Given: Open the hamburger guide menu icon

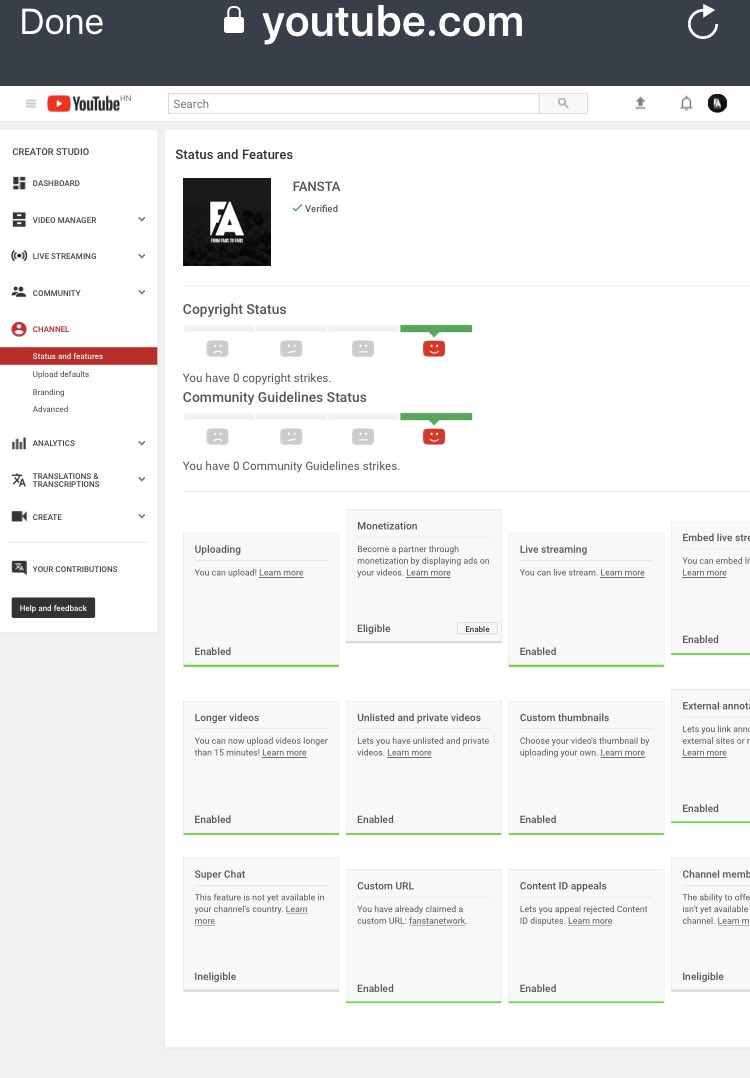Looking at the screenshot, I should (x=30, y=104).
